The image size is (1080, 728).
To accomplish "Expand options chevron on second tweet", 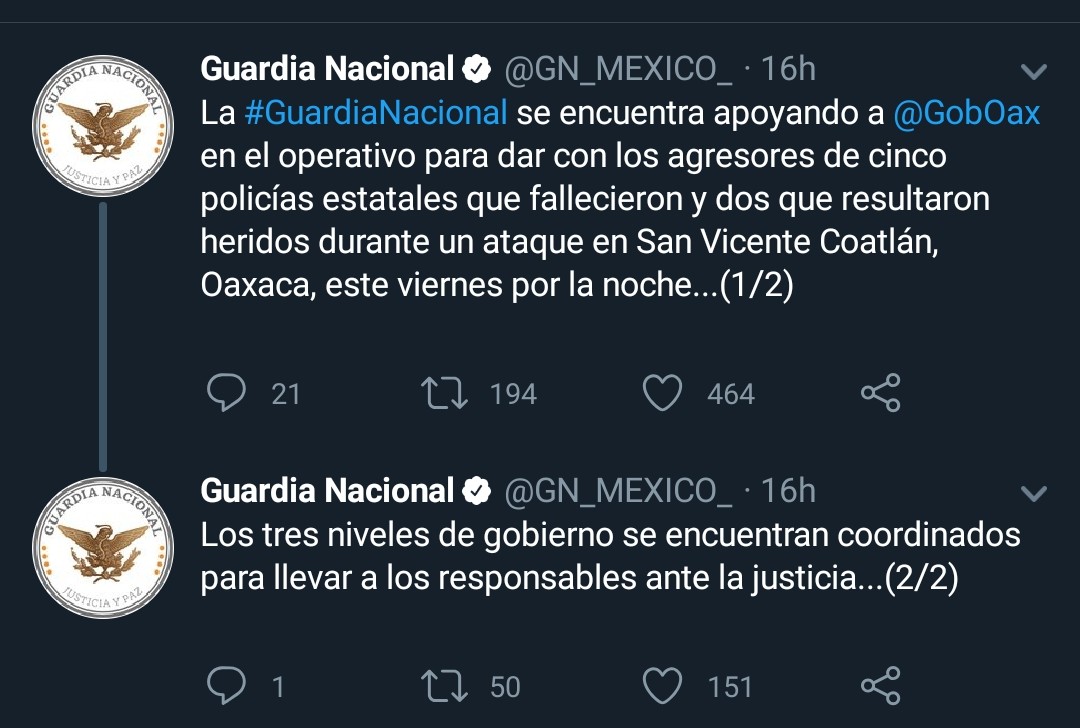I will pos(1034,493).
